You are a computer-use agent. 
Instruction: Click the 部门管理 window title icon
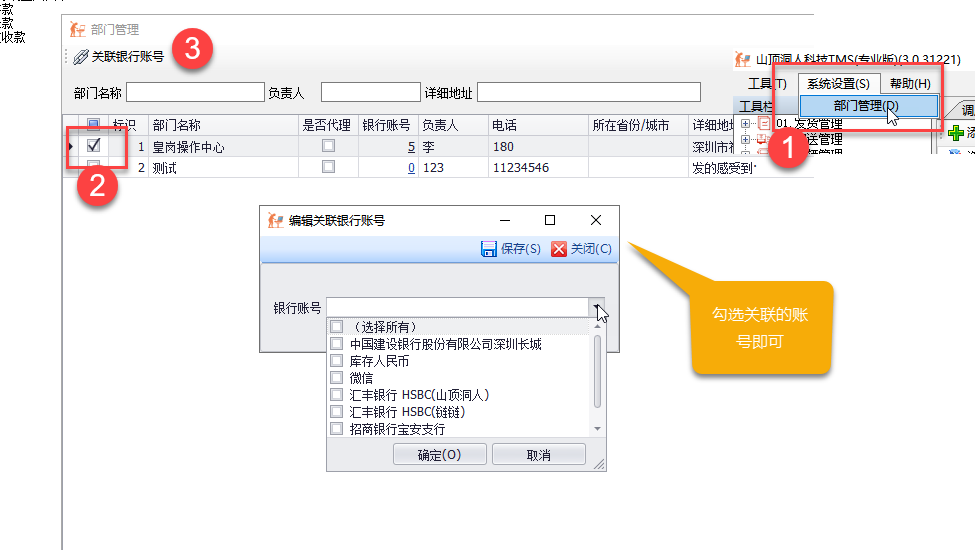tap(76, 30)
